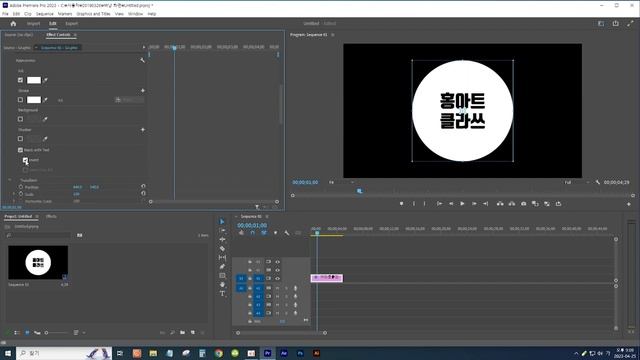The width and height of the screenshot is (640, 360).
Task: Toggle Linked Selection in Timeline
Action: click(x=264, y=233)
